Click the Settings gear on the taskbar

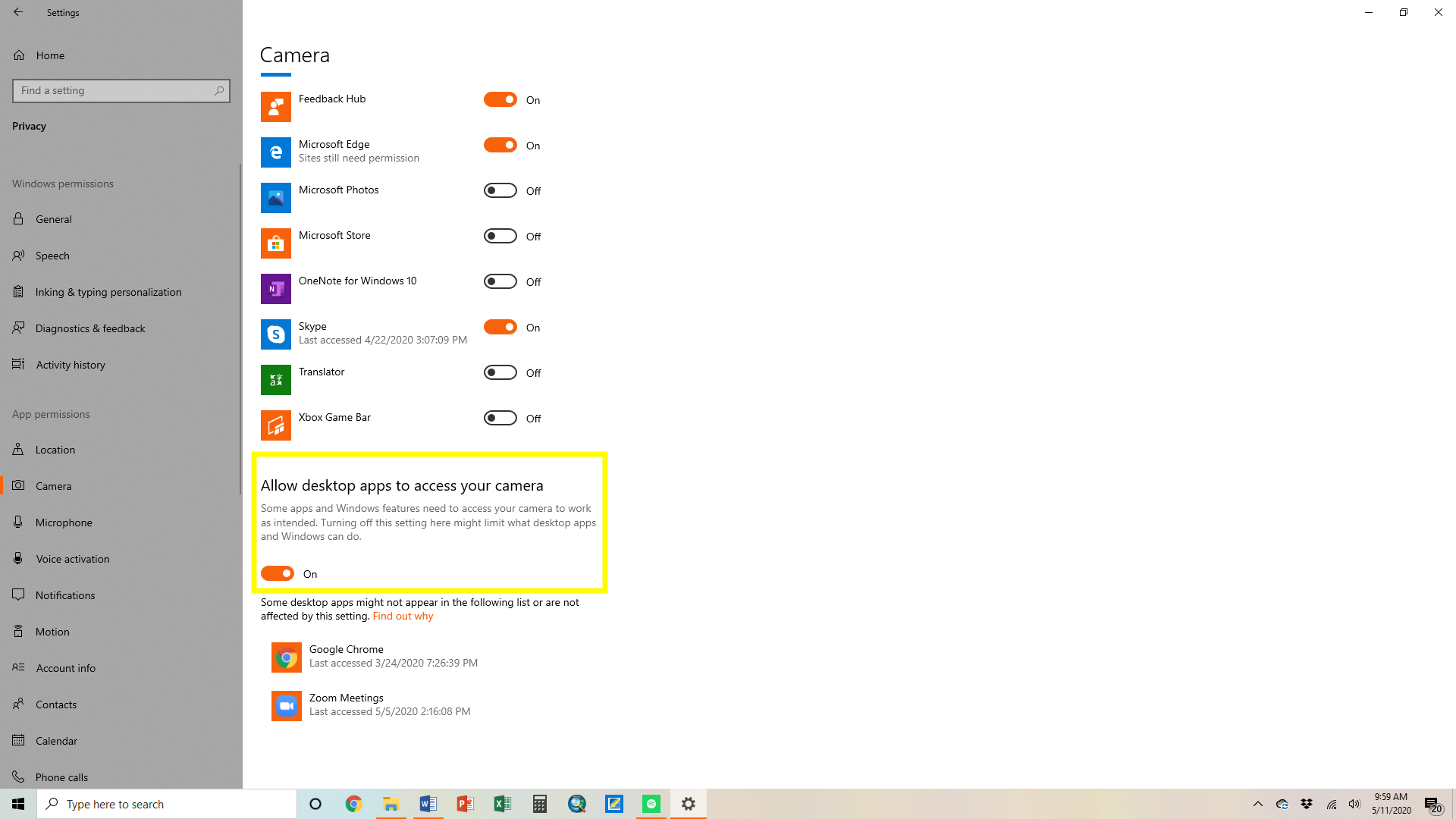tap(689, 804)
